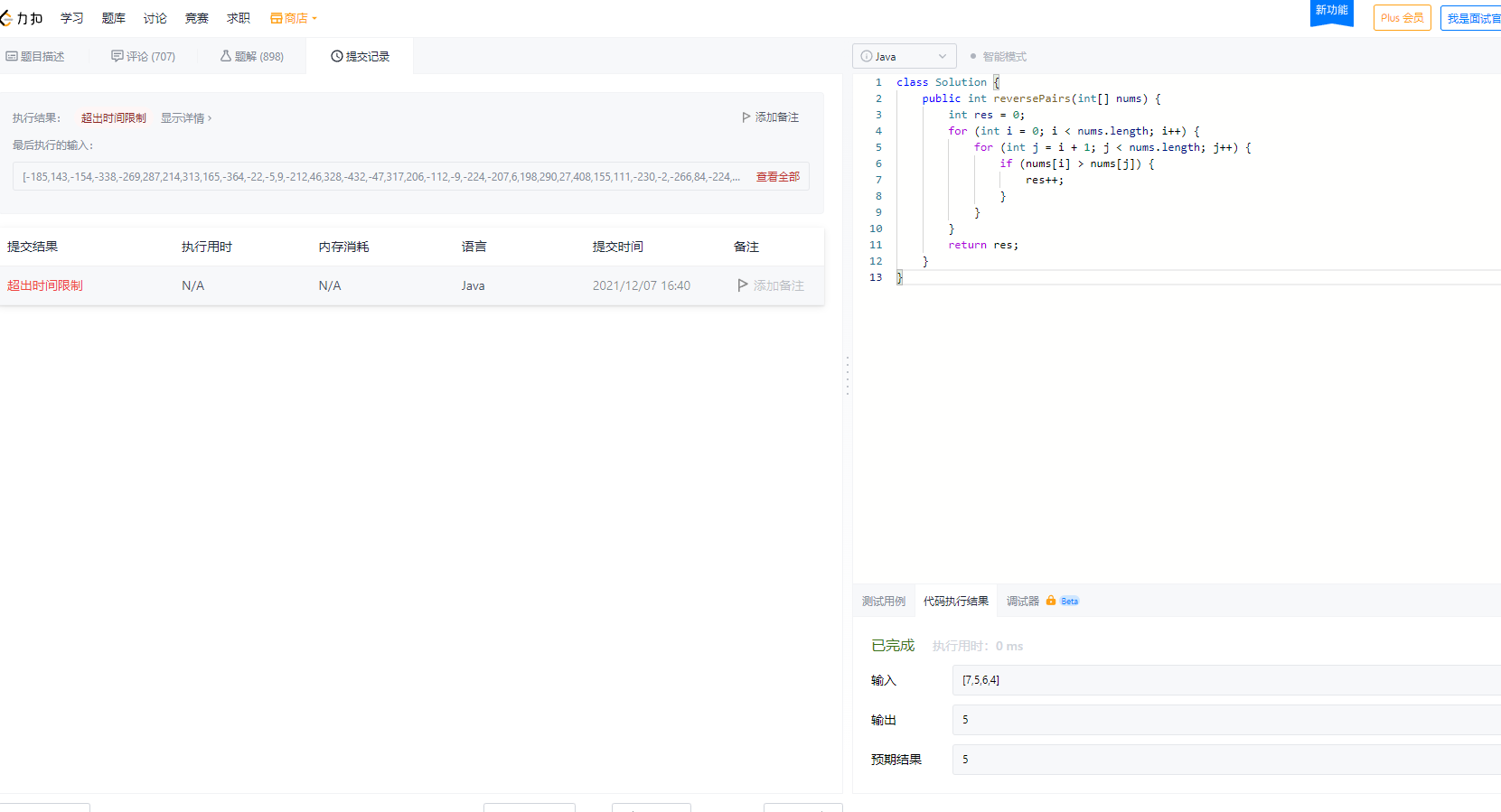Click the 我是面试官 button

1471,18
